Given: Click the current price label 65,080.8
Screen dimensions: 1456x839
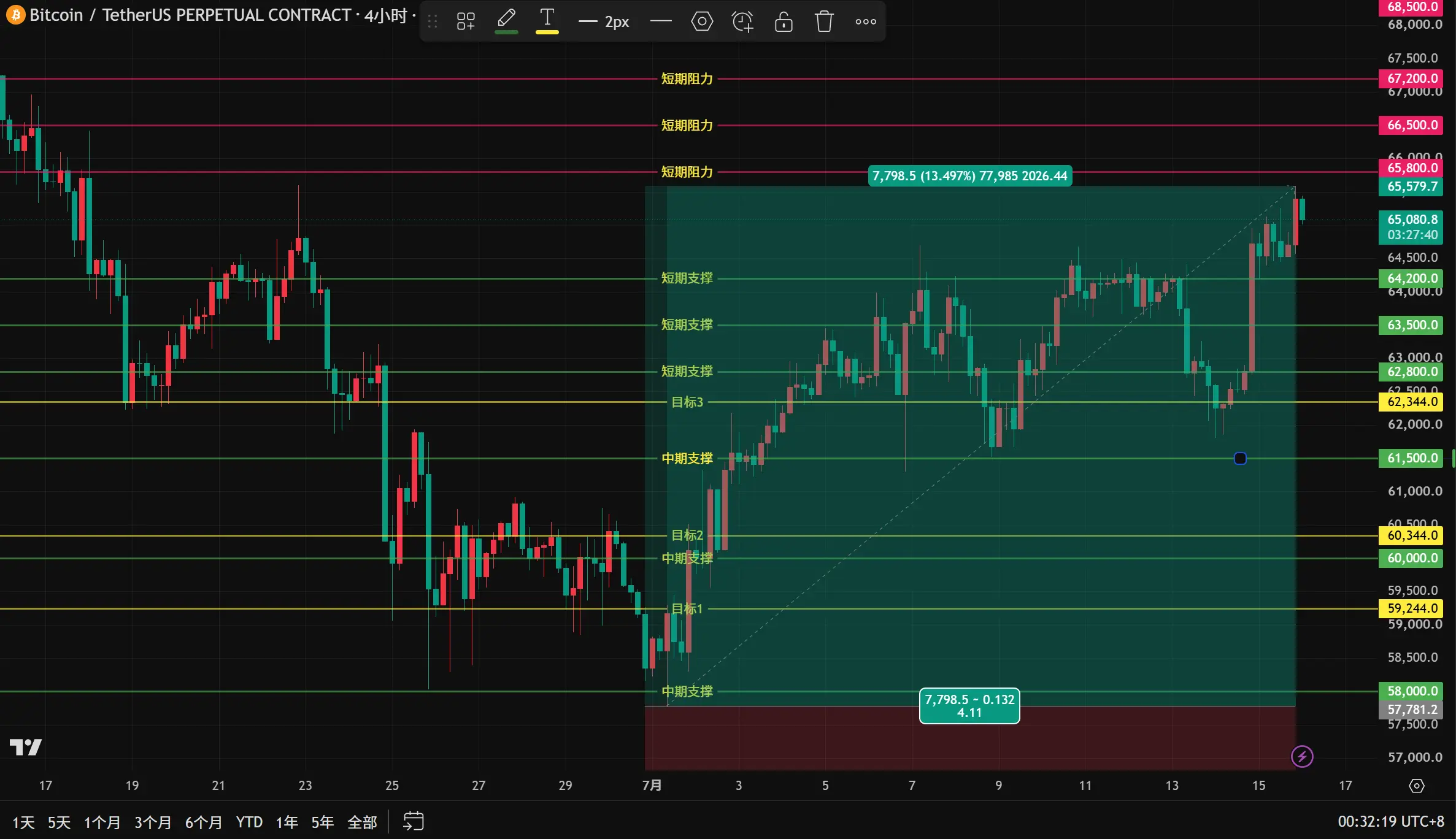Looking at the screenshot, I should (1412, 227).
